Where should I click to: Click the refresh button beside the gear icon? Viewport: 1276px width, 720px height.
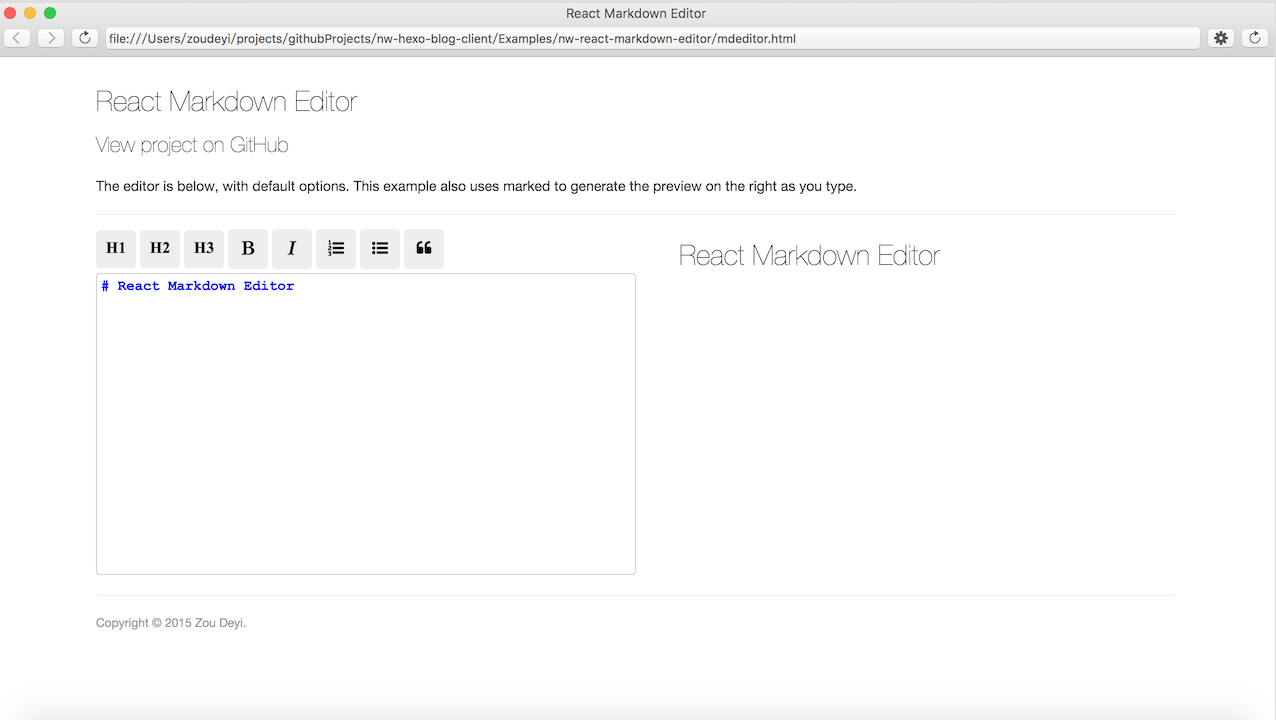pos(1255,38)
